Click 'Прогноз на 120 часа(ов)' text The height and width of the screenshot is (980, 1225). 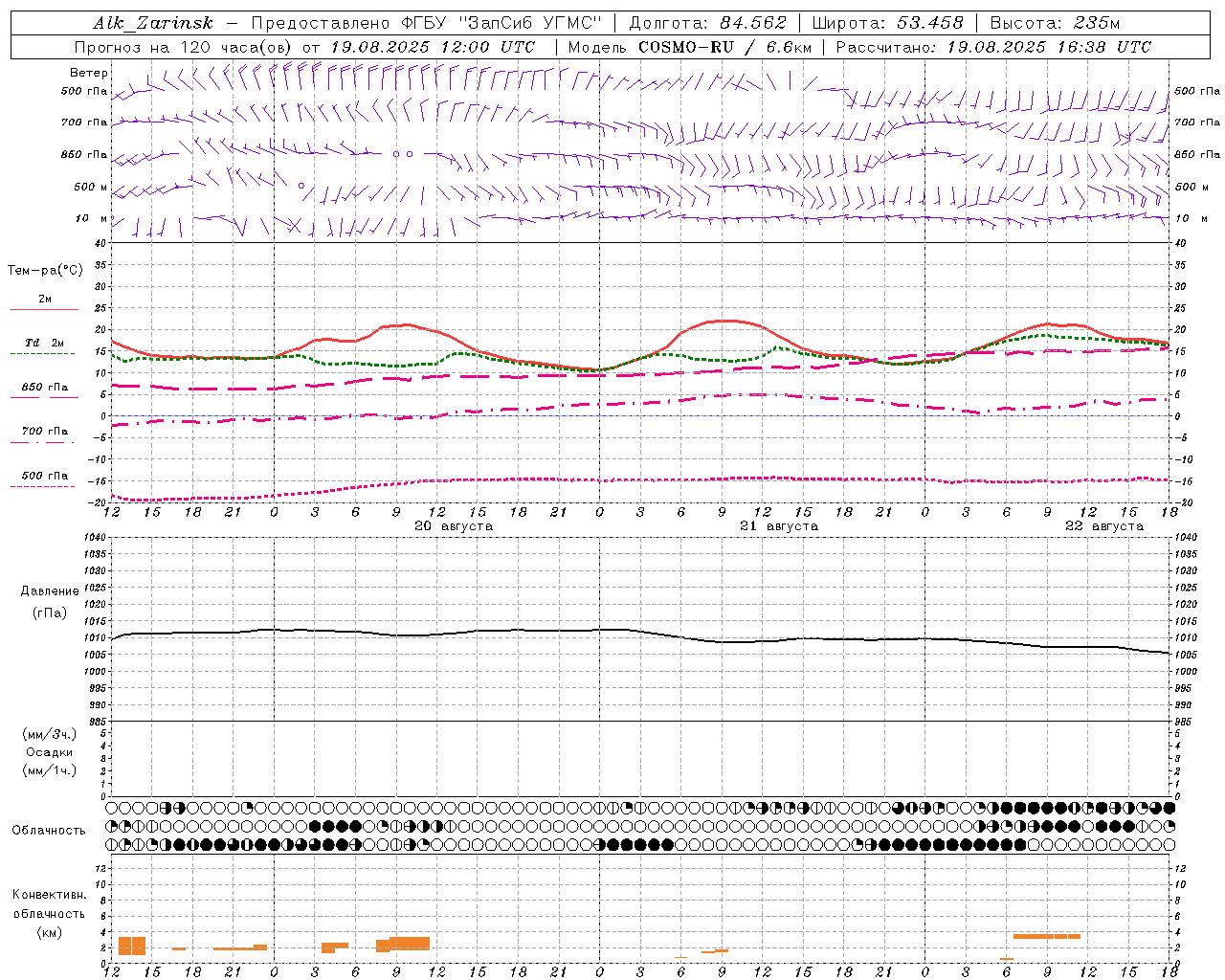click(x=185, y=47)
